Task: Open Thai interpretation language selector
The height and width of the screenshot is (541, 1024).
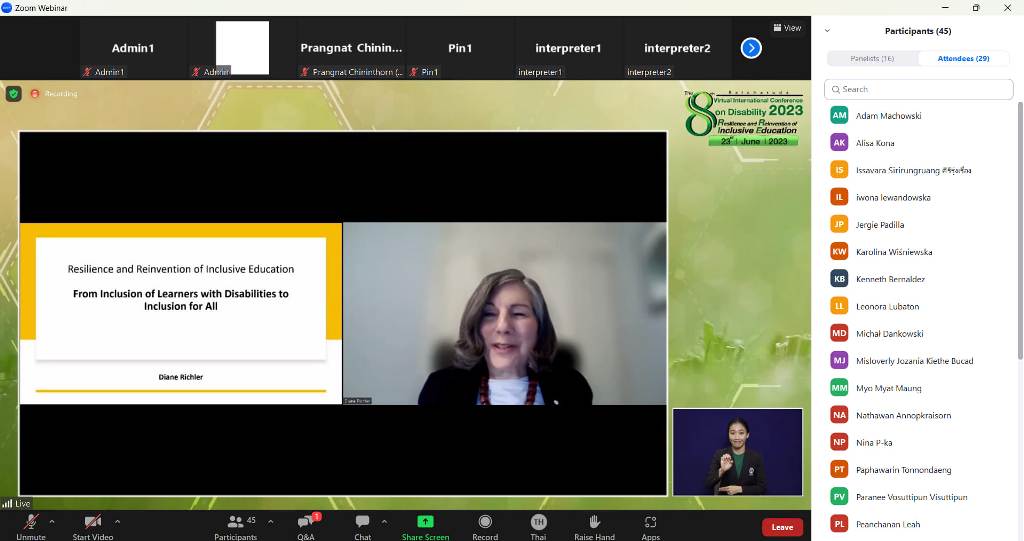Action: point(538,527)
